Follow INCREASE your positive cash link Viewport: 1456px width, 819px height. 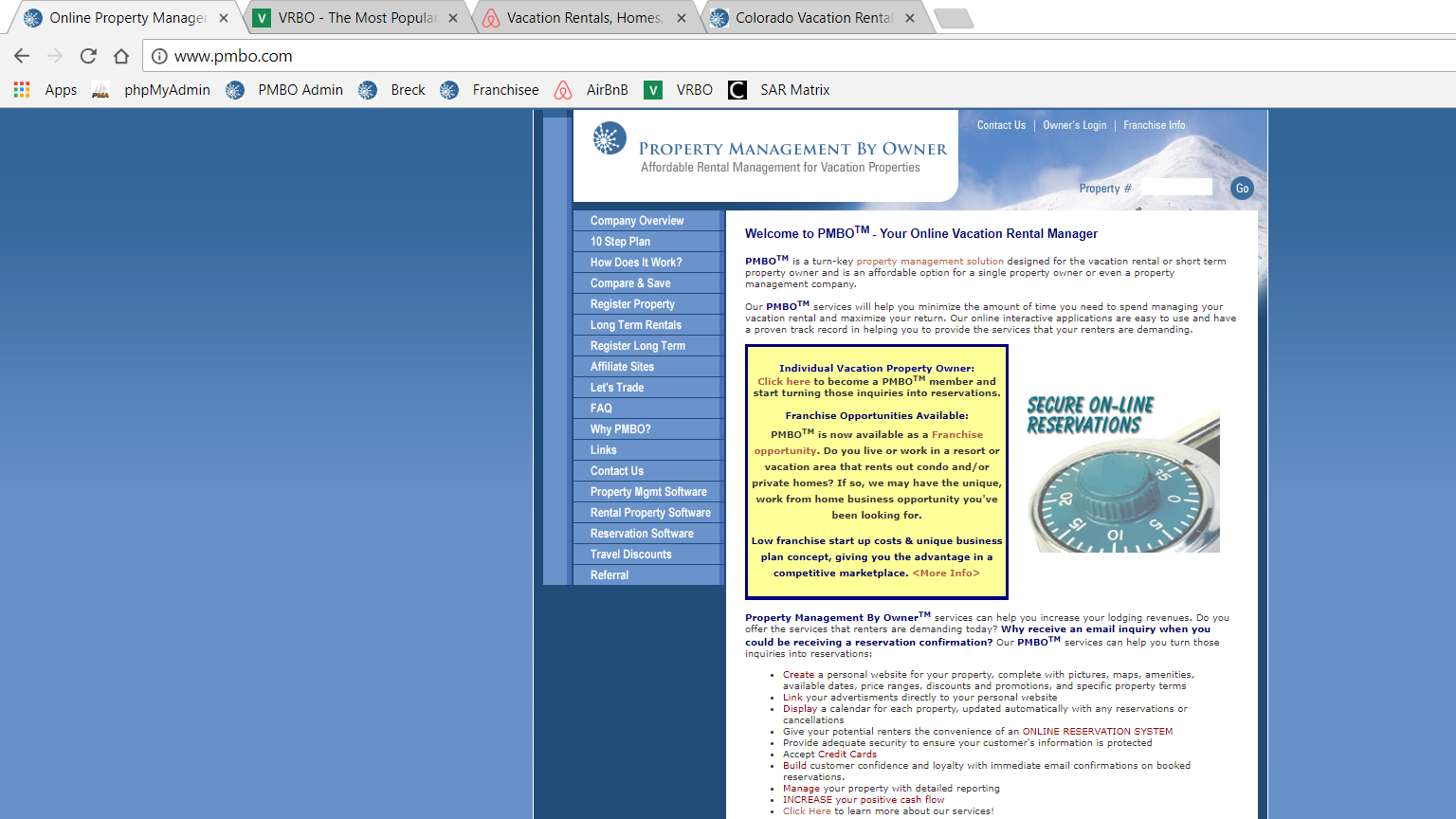(864, 799)
